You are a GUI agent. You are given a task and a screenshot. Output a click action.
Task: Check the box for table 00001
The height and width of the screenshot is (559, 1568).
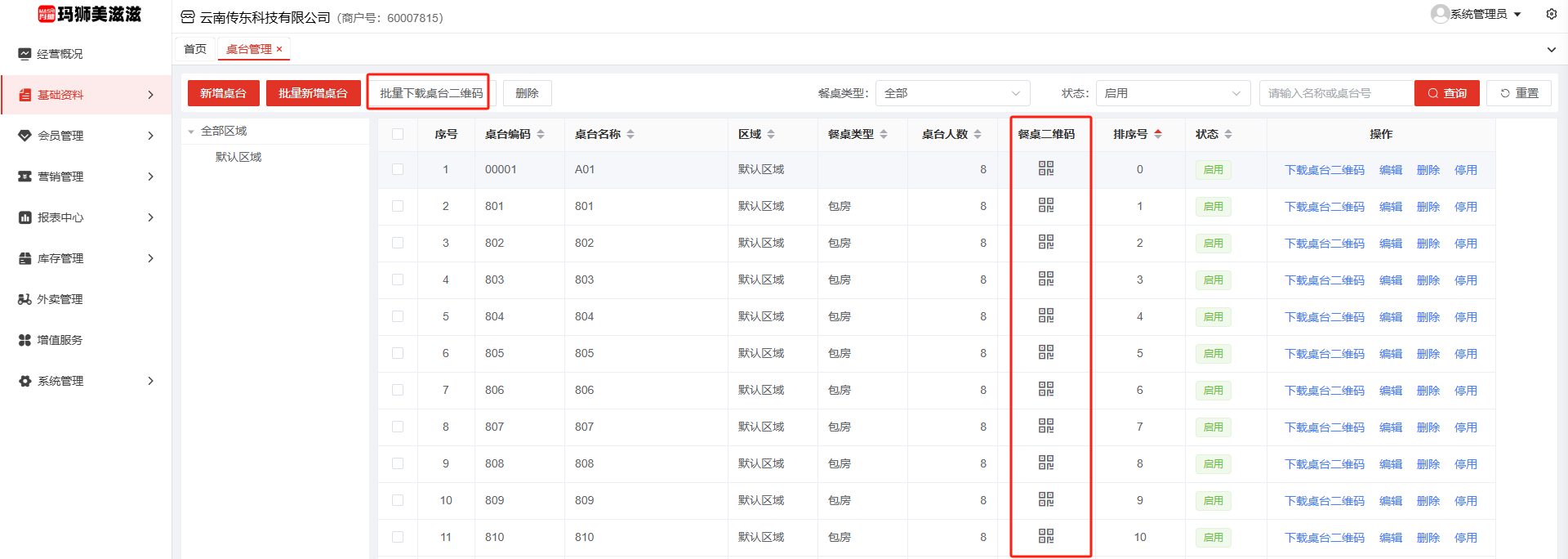tap(398, 169)
